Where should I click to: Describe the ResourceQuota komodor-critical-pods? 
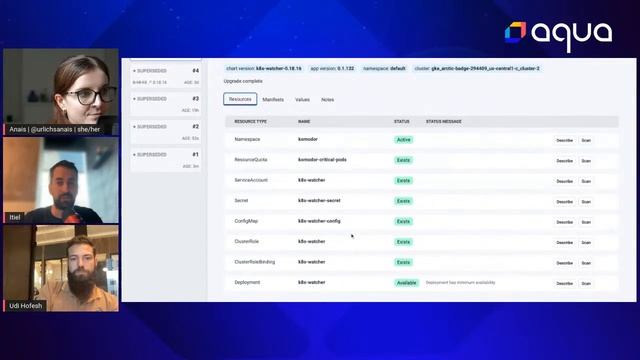[564, 161]
